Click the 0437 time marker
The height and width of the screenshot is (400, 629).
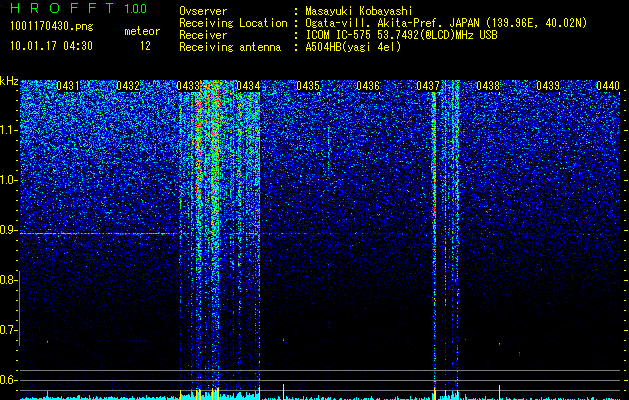coord(428,86)
